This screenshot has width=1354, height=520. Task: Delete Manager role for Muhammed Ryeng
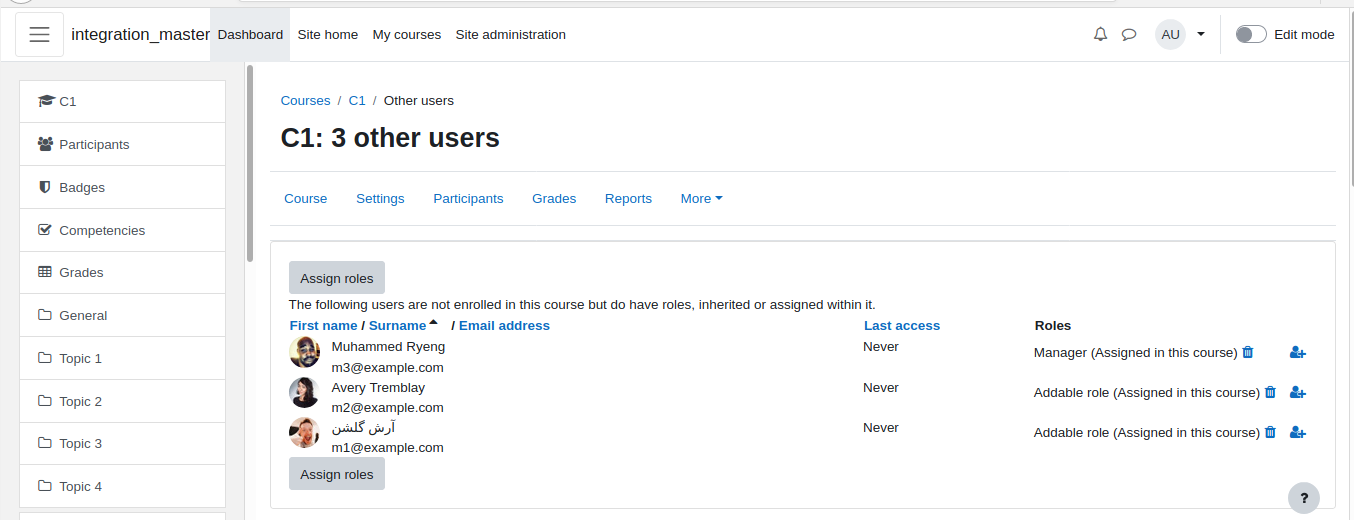(x=1247, y=352)
